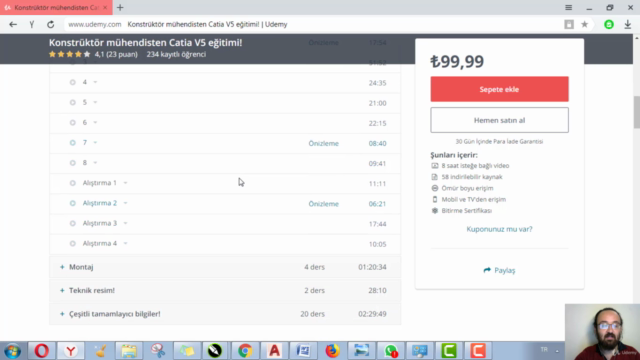
Task: Click the red Sepete ekle button
Action: coord(499,89)
